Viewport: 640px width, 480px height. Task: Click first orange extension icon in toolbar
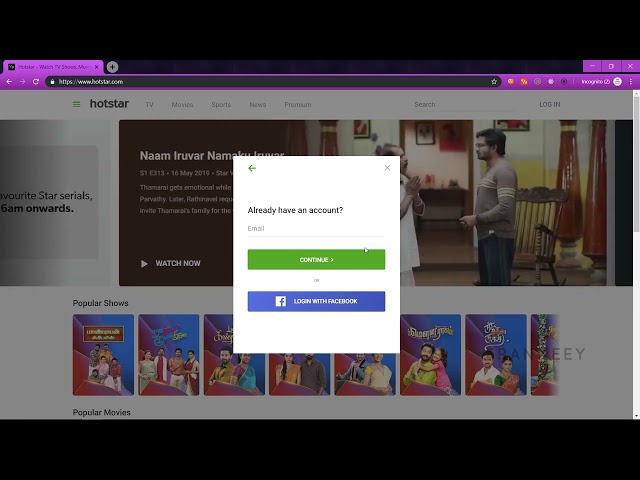(x=510, y=82)
